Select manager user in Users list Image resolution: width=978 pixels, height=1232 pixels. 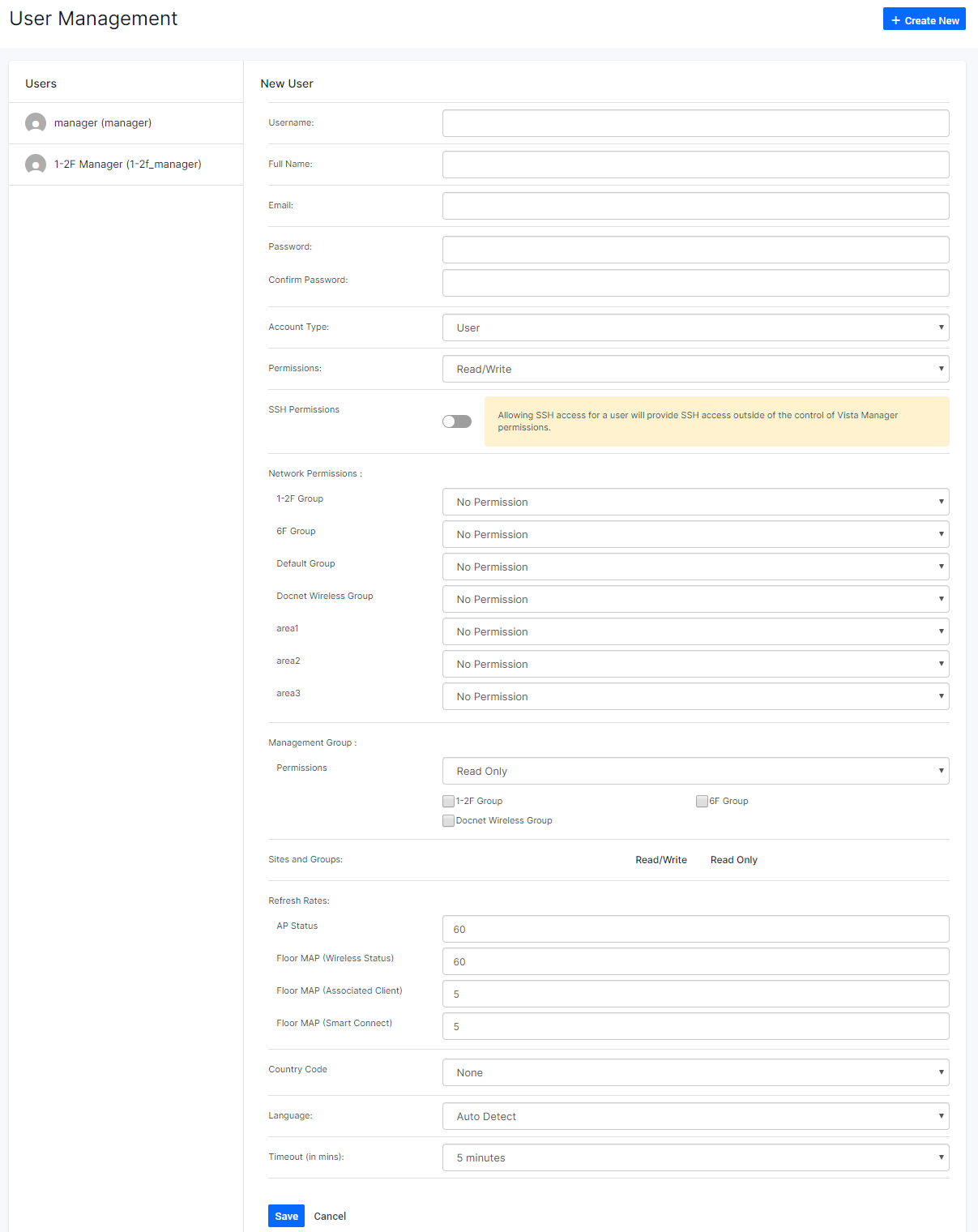pyautogui.click(x=103, y=123)
